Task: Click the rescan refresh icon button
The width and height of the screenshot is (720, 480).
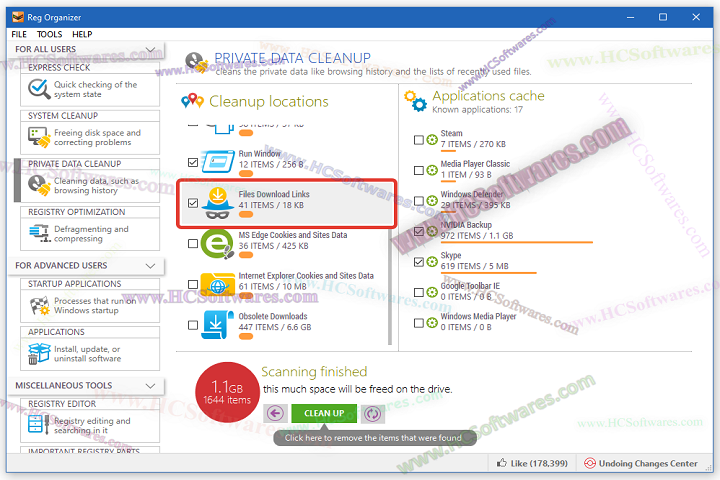Action: click(x=372, y=413)
